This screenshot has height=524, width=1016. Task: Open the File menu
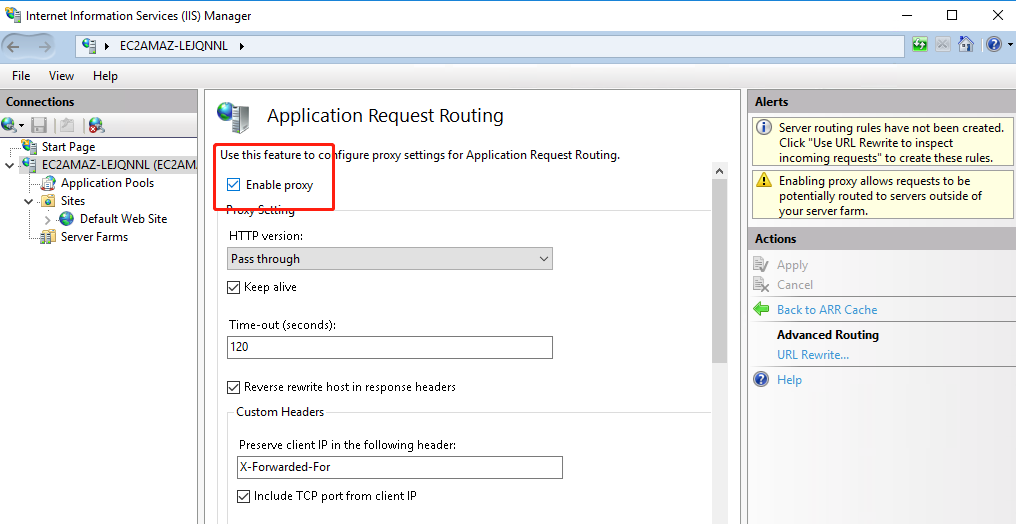pyautogui.click(x=21, y=76)
